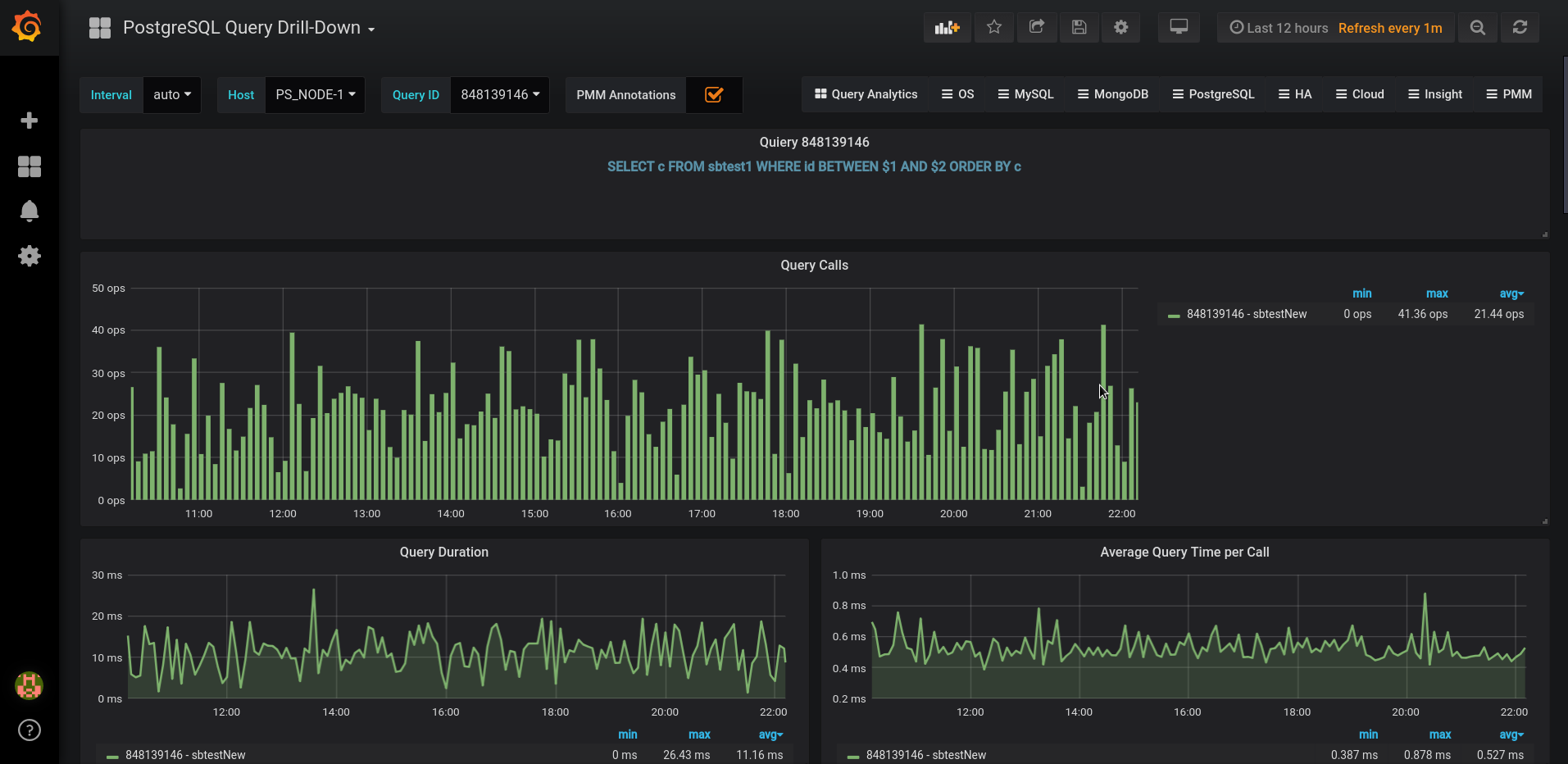Toggle the 848139146 - sbtestNew series in Query Calls legend
This screenshot has width=1568, height=764.
click(1246, 314)
